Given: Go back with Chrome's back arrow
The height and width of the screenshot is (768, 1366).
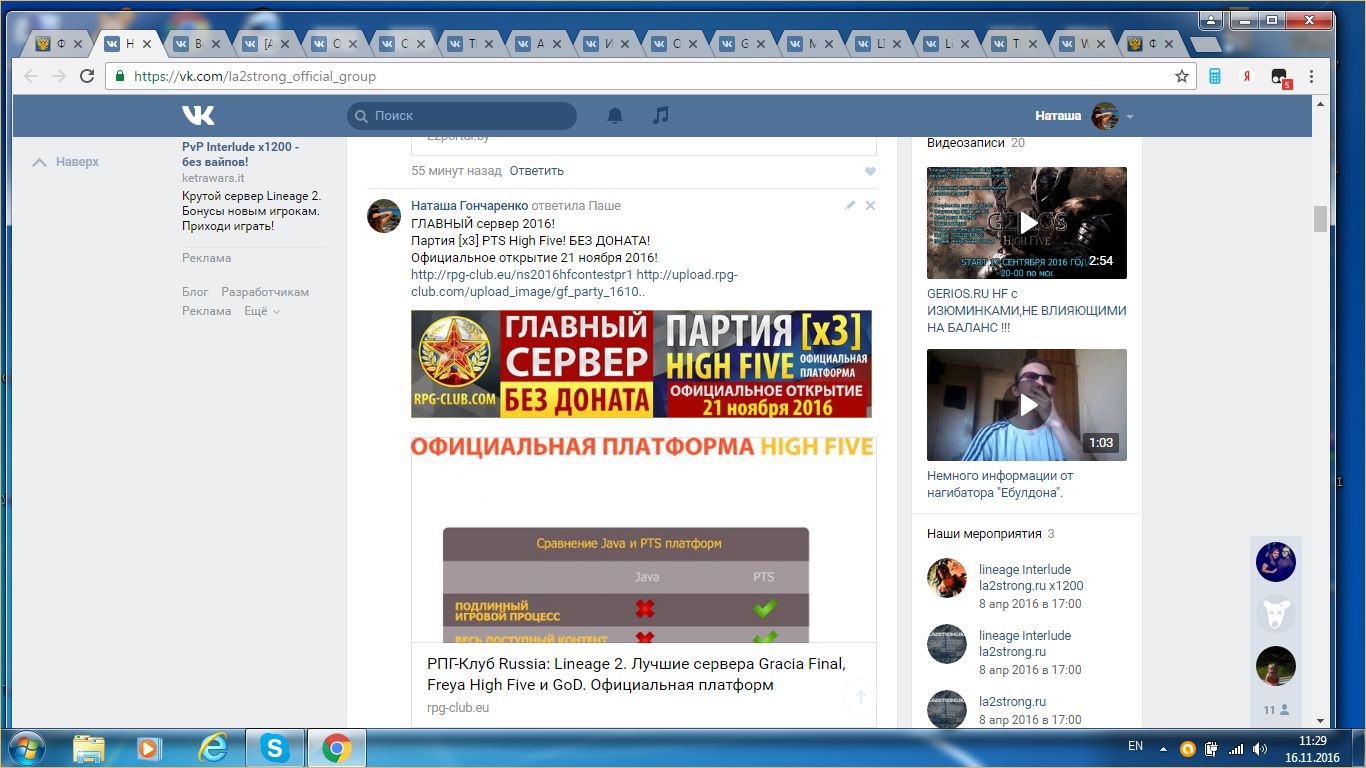Looking at the screenshot, I should click(x=31, y=76).
